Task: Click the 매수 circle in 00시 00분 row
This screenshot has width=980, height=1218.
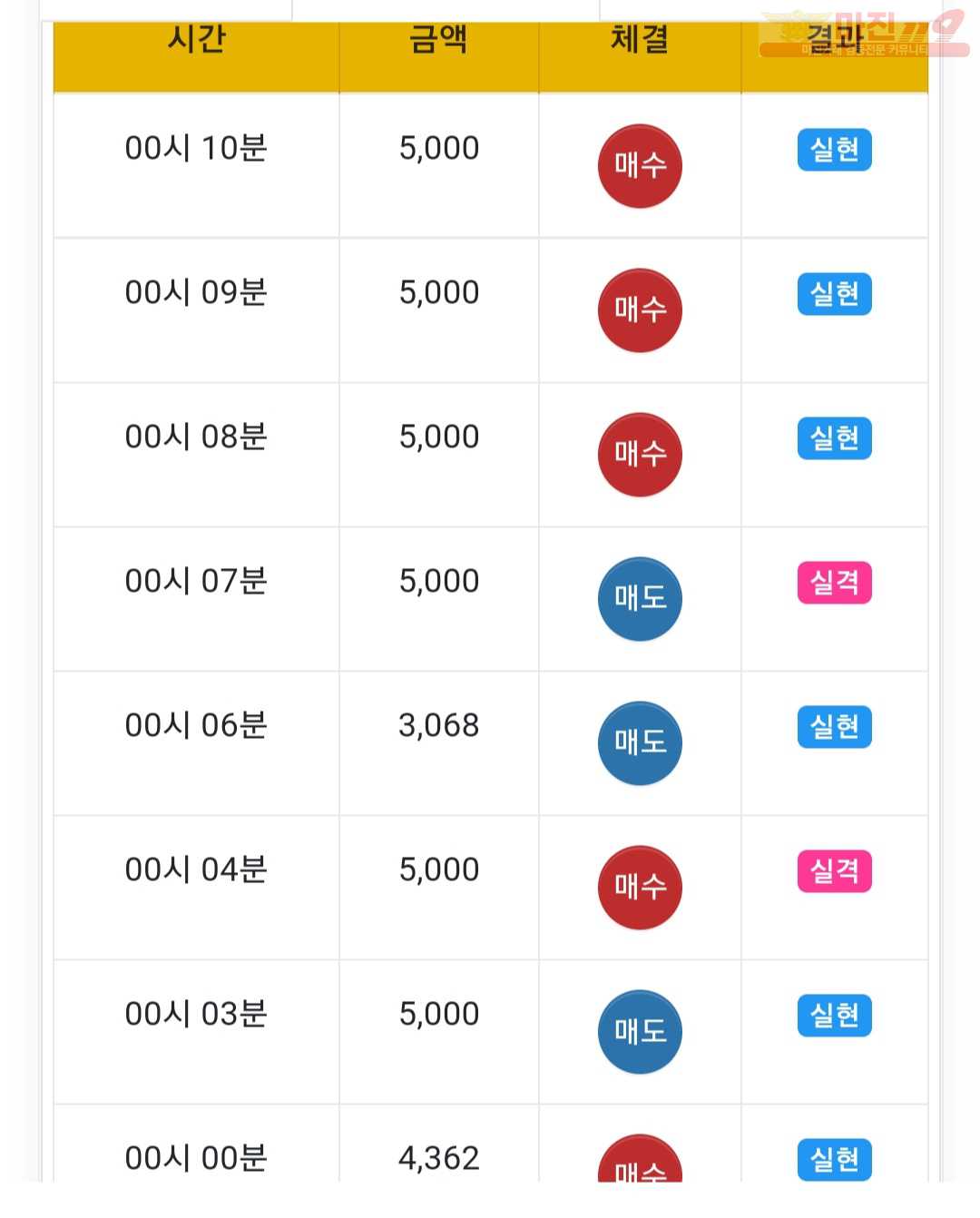Action: (x=640, y=1158)
